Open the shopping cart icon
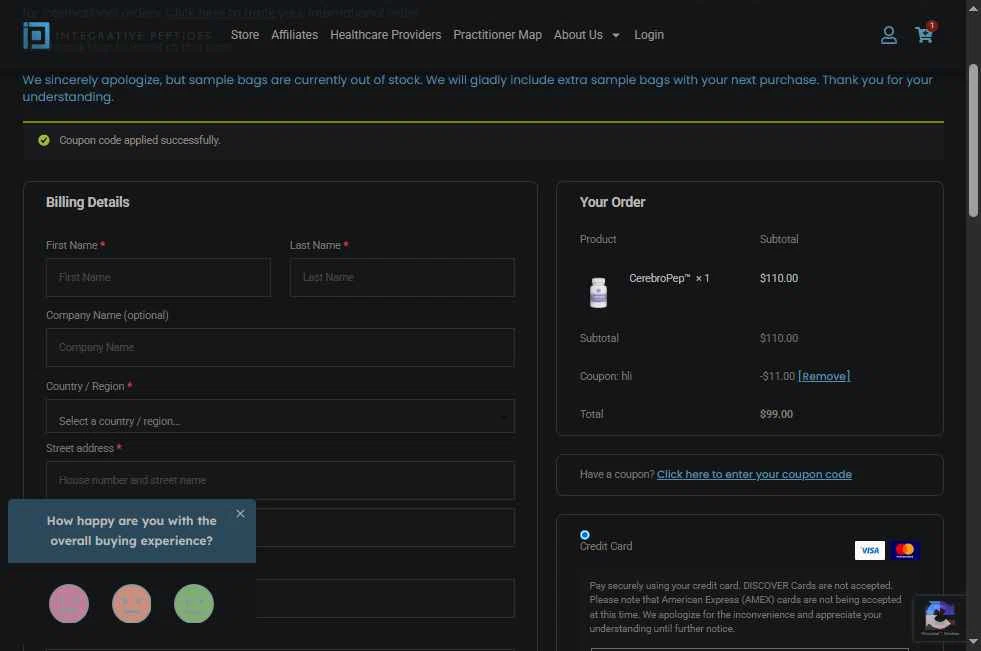The image size is (981, 651). point(924,35)
